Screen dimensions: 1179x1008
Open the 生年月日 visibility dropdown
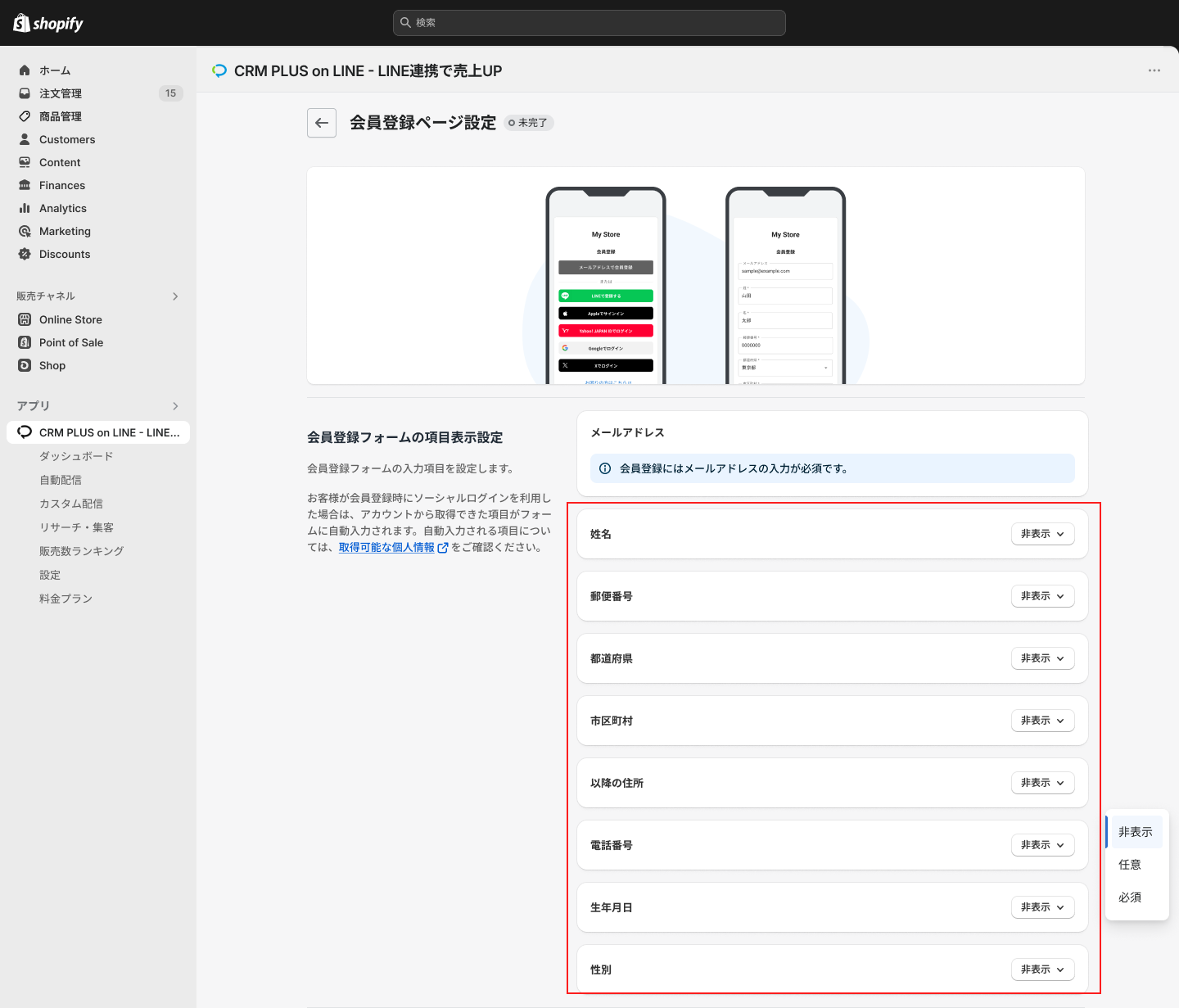[x=1043, y=907]
